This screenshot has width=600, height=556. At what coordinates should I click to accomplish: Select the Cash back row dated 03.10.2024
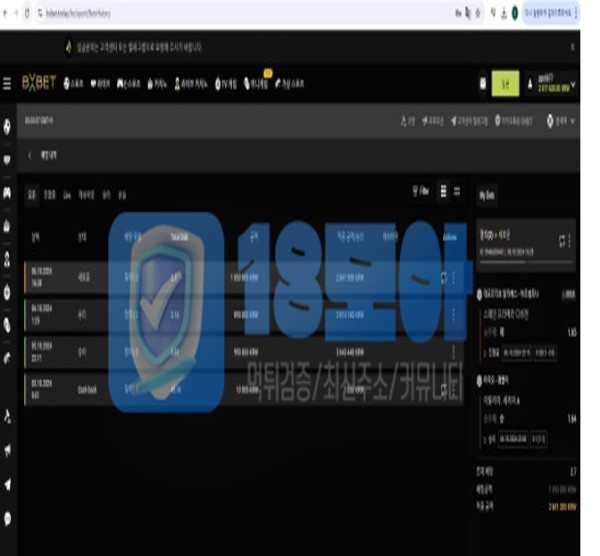pos(244,390)
